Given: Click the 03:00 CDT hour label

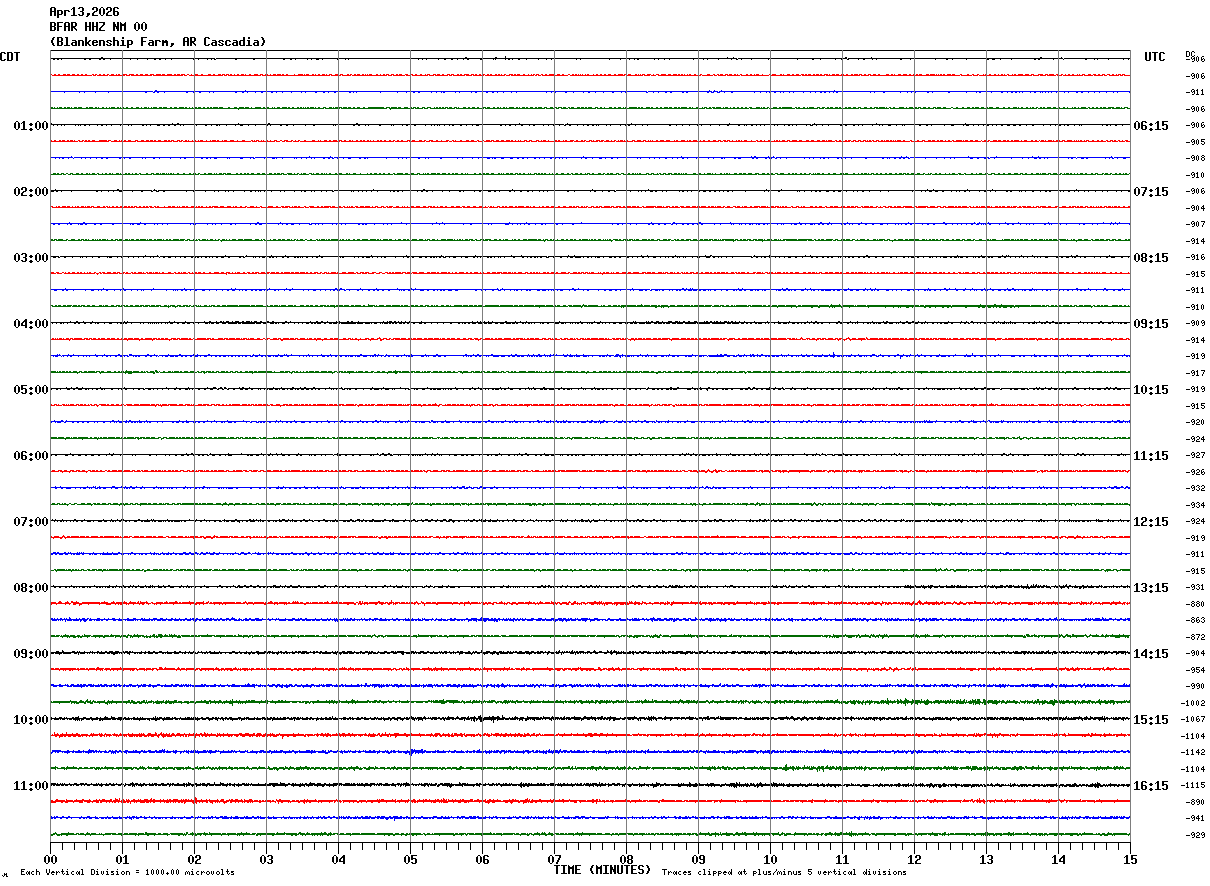Looking at the screenshot, I should (31, 258).
